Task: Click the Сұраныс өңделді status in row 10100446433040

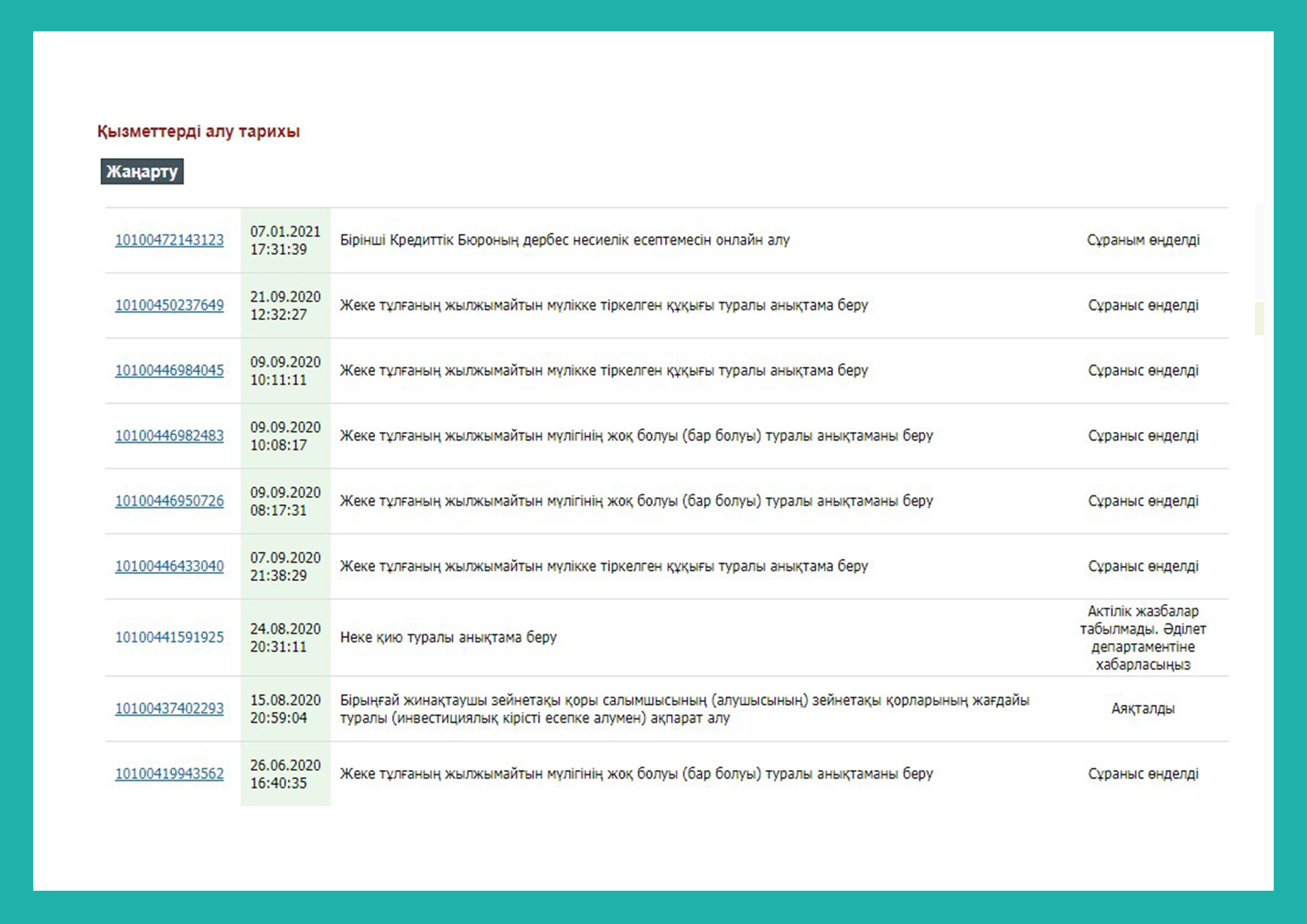Action: [x=1143, y=566]
